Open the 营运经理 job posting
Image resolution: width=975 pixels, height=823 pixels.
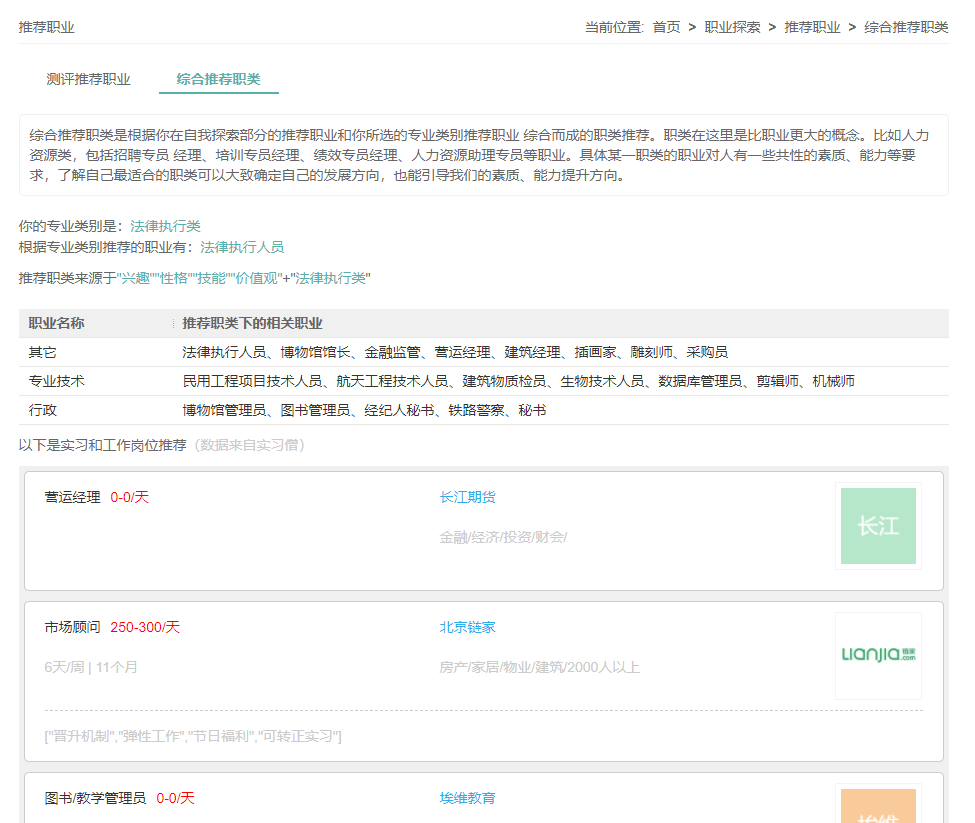tap(72, 497)
